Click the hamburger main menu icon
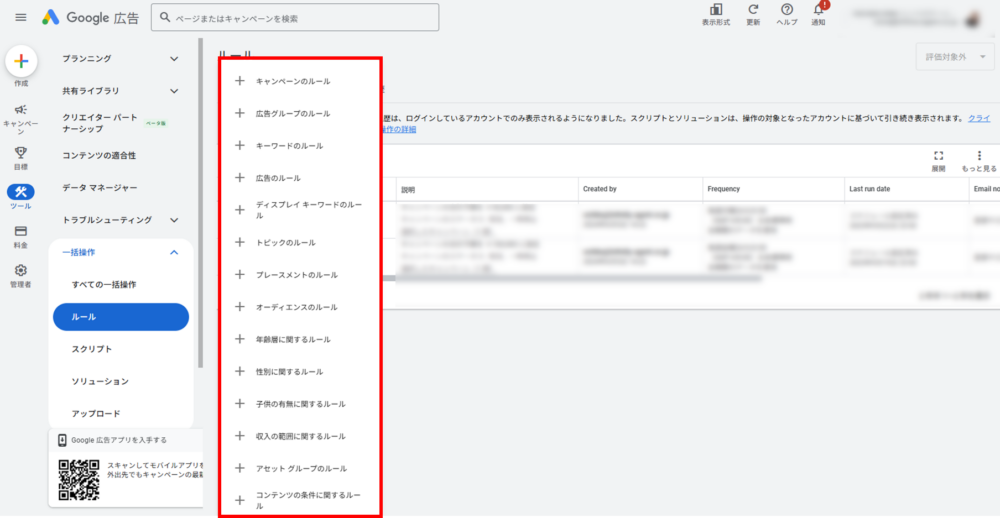Image resolution: width=1000 pixels, height=518 pixels. 21,17
